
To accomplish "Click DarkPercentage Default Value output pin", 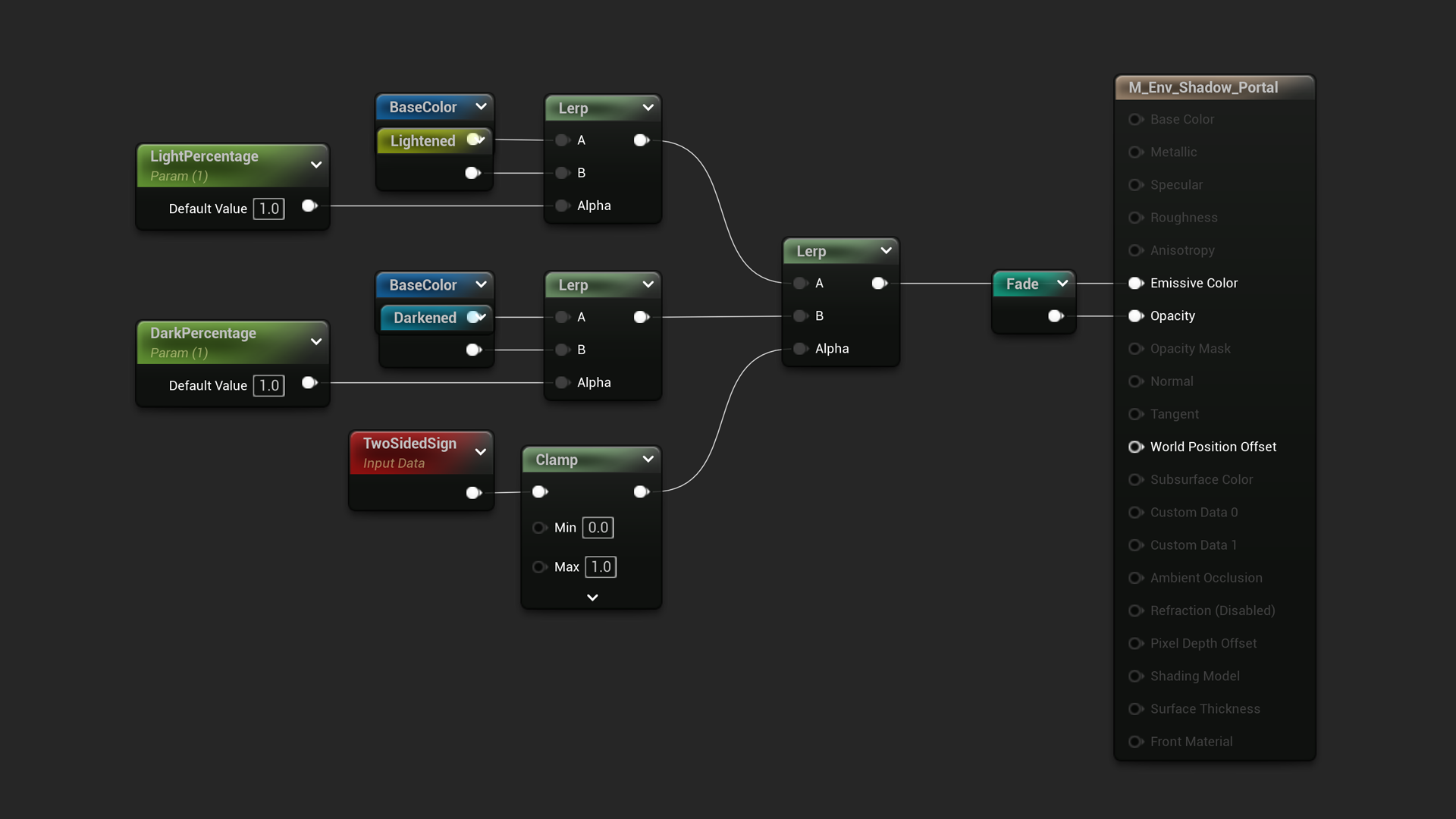I will point(309,382).
